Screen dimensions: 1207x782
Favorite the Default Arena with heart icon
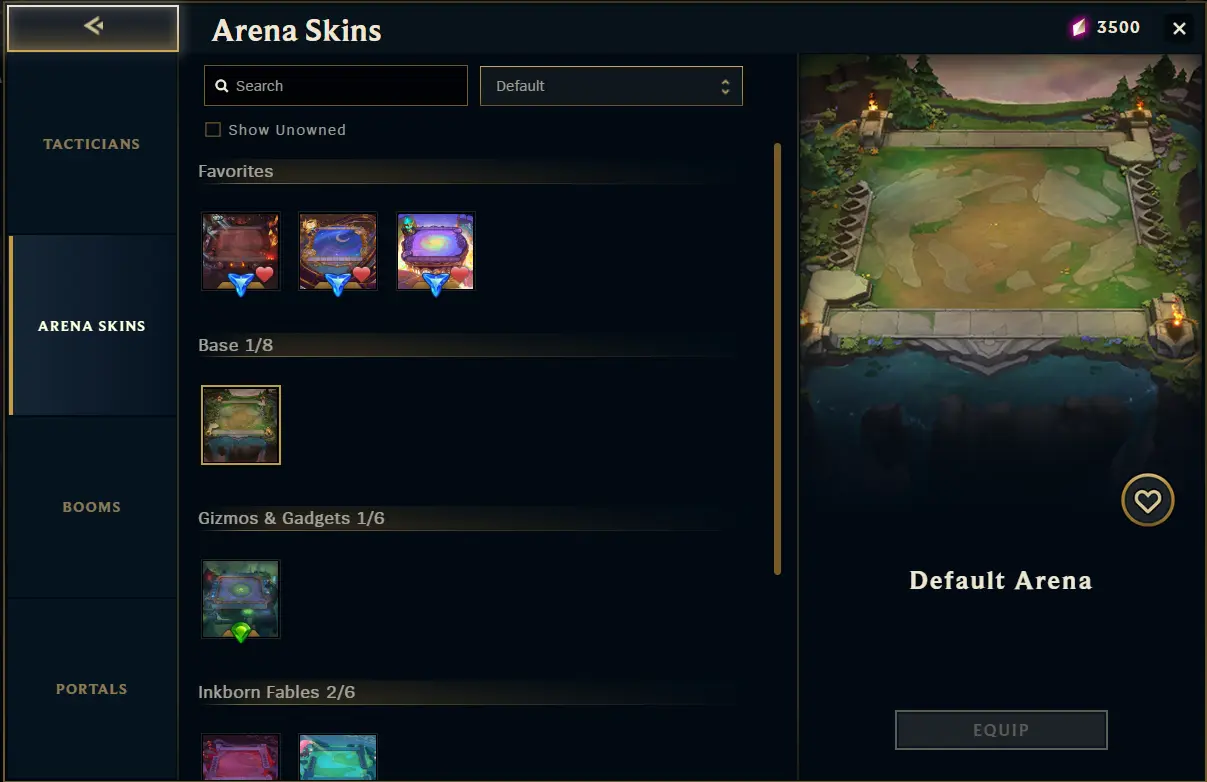1147,500
